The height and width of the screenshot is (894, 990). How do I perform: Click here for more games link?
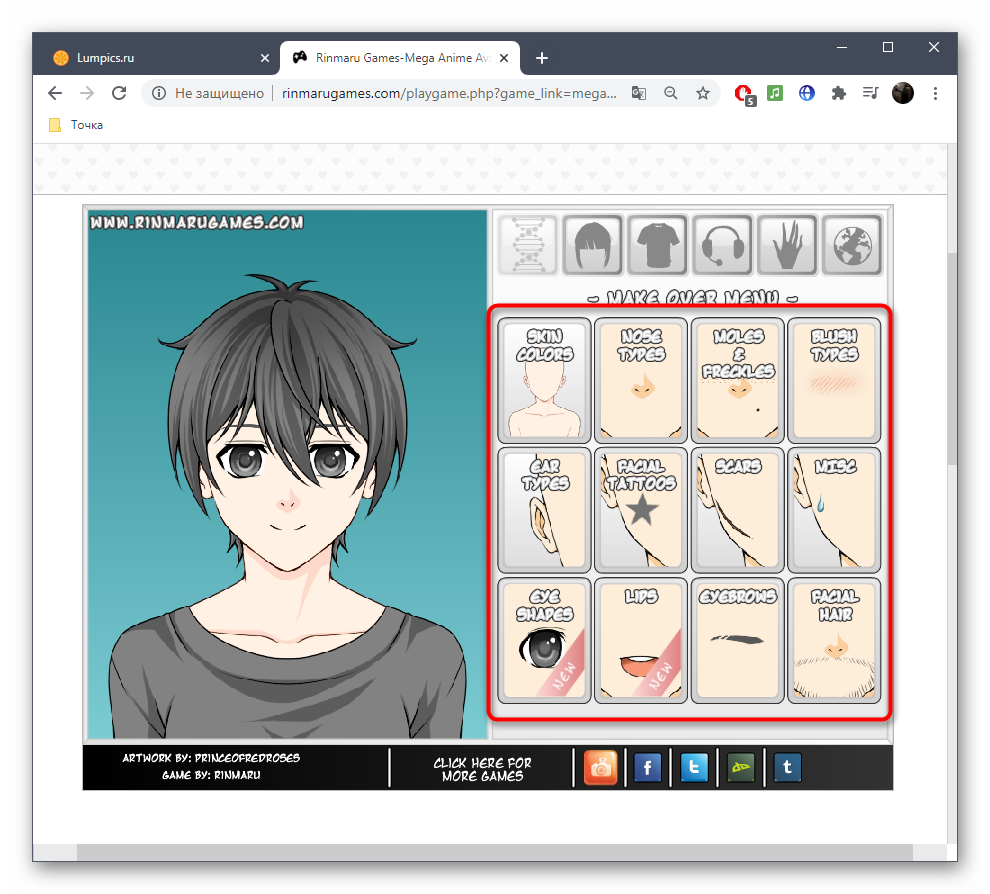tap(482, 769)
